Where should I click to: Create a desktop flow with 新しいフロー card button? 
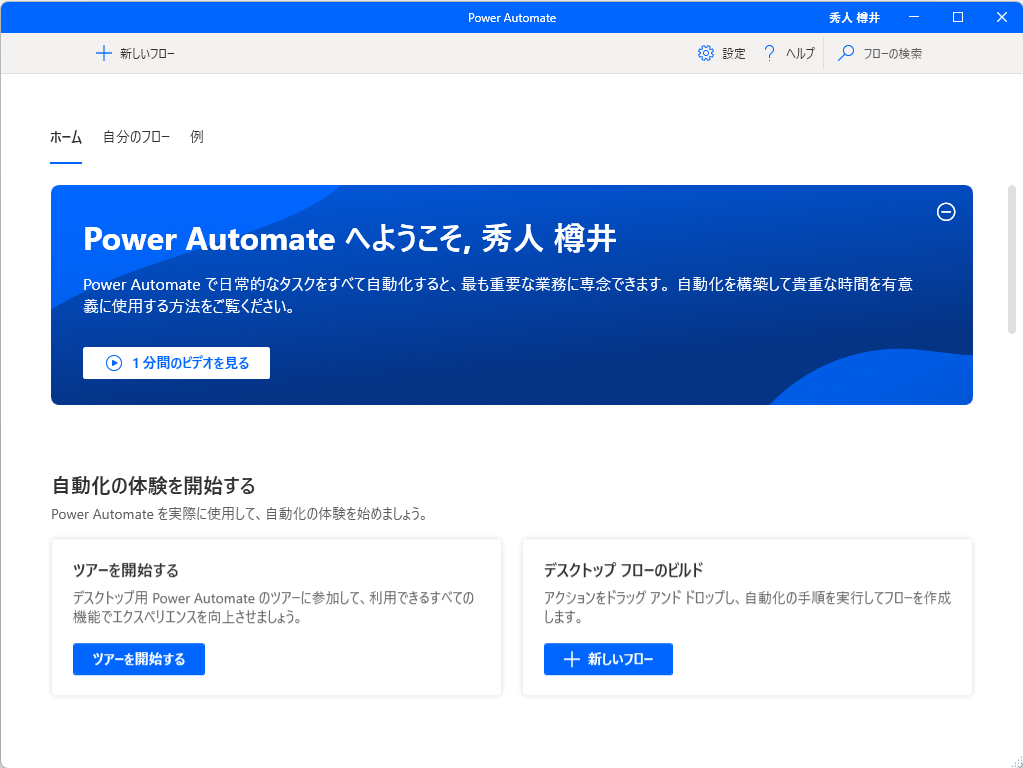tap(608, 659)
